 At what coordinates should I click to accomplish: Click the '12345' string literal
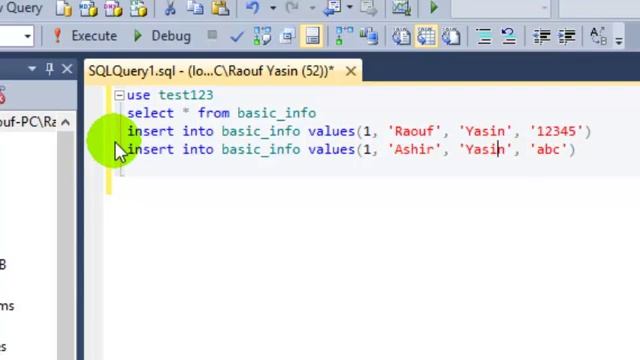click(x=556, y=131)
